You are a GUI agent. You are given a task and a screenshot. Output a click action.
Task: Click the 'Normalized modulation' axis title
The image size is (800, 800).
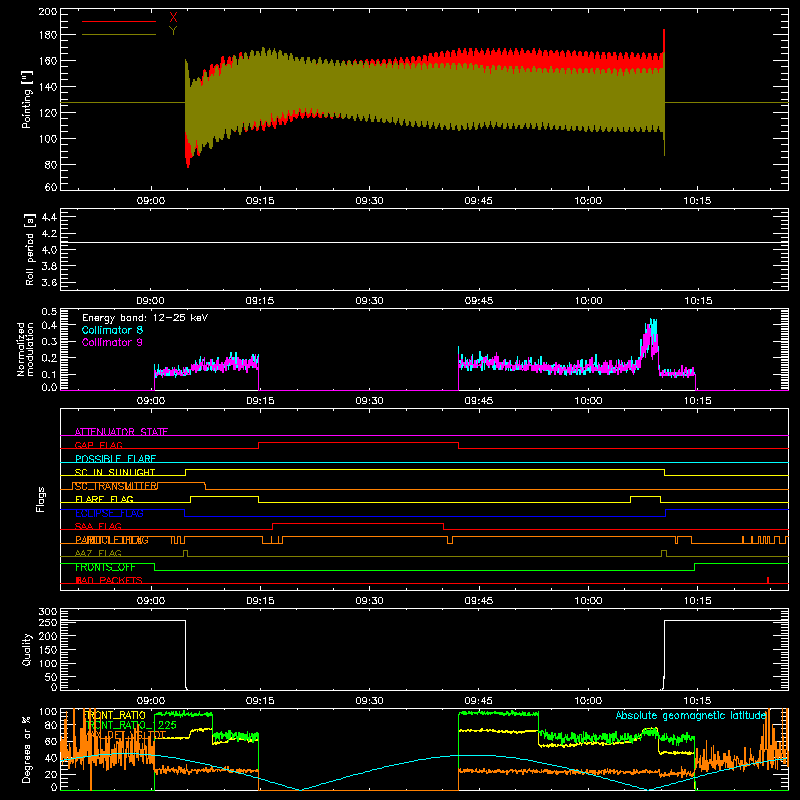[x=24, y=349]
